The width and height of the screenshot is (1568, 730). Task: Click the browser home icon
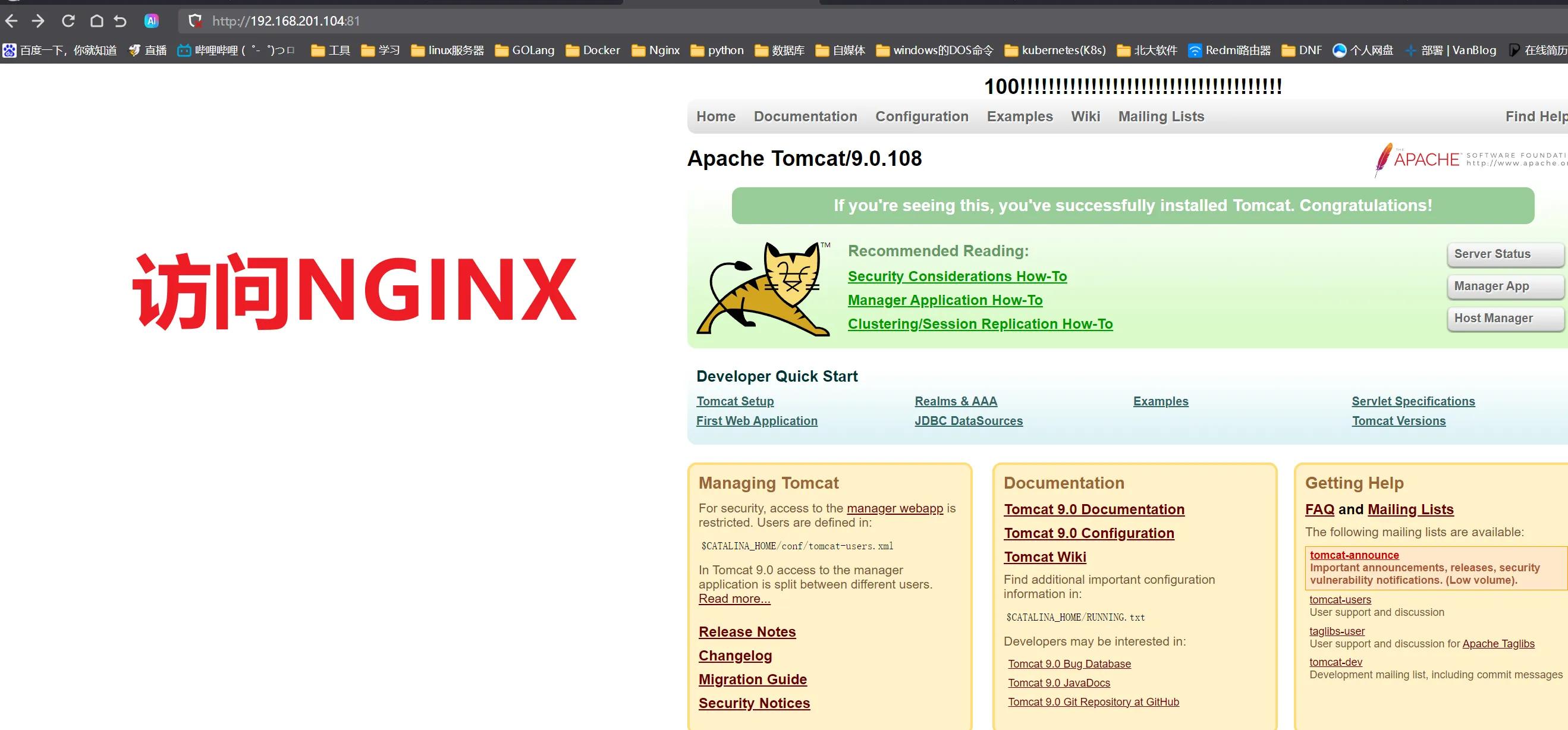(x=96, y=21)
